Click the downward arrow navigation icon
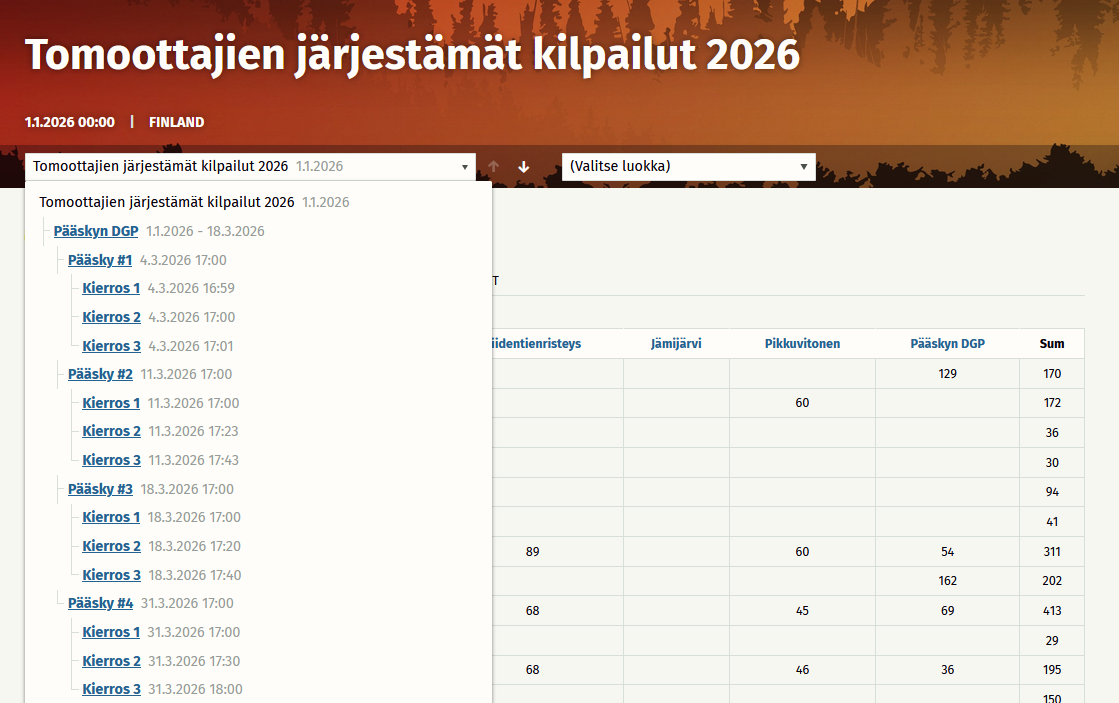 click(524, 166)
